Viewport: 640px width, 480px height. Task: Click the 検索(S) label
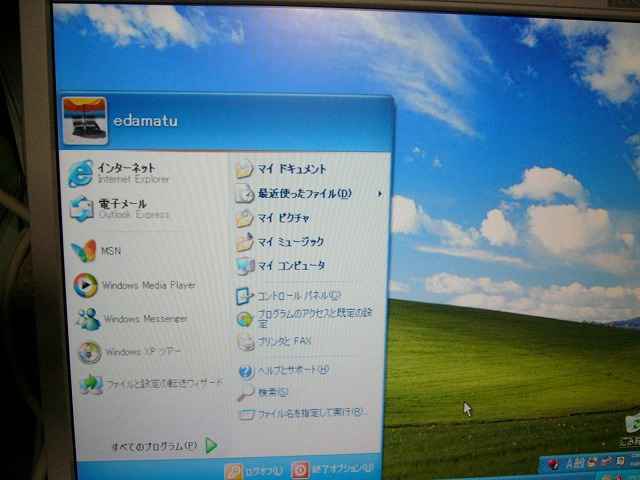[x=273, y=392]
